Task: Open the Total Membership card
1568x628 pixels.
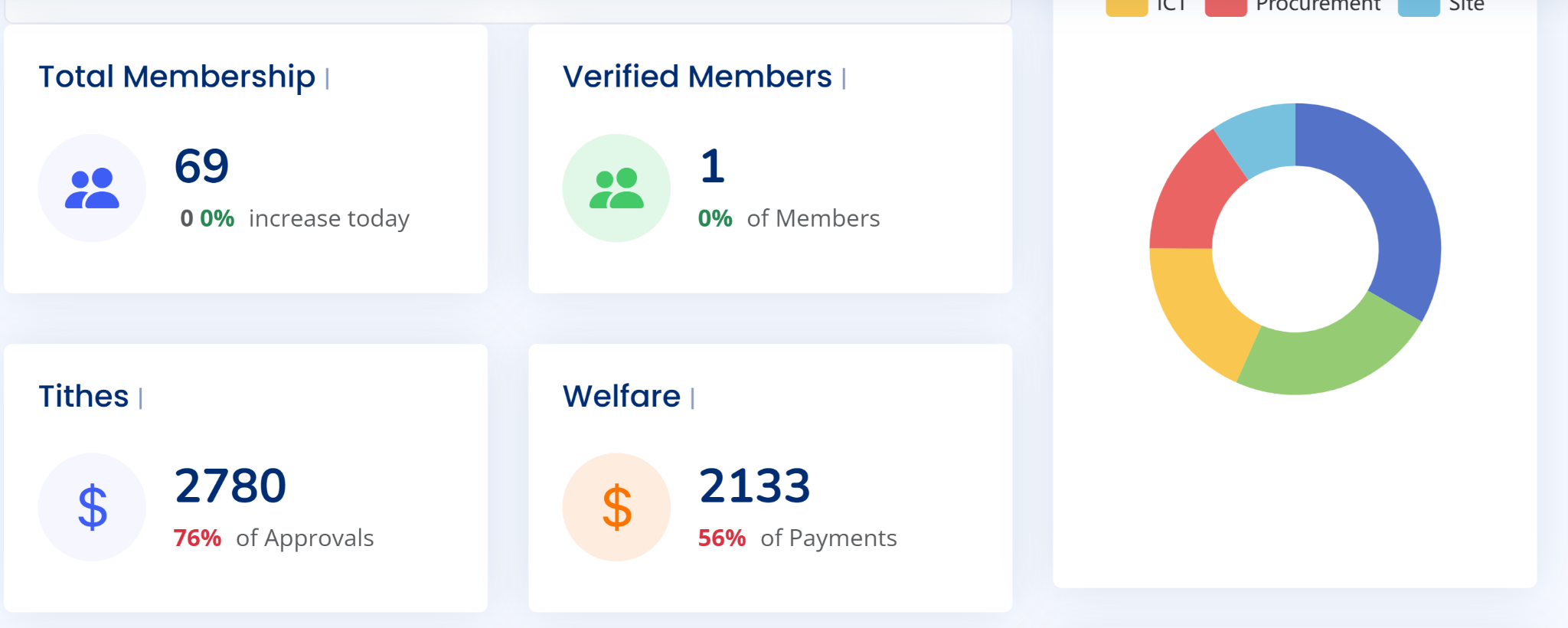Action: (x=245, y=159)
